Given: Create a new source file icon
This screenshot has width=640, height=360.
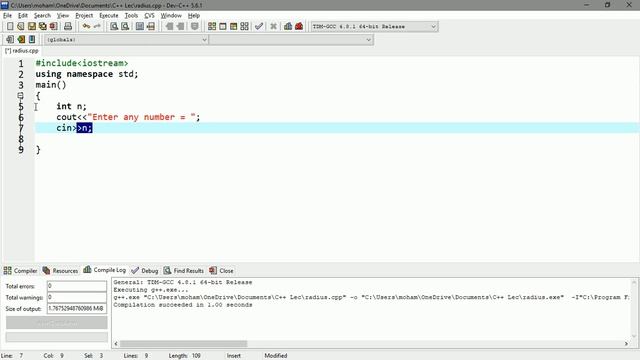Looking at the screenshot, I should point(10,27).
